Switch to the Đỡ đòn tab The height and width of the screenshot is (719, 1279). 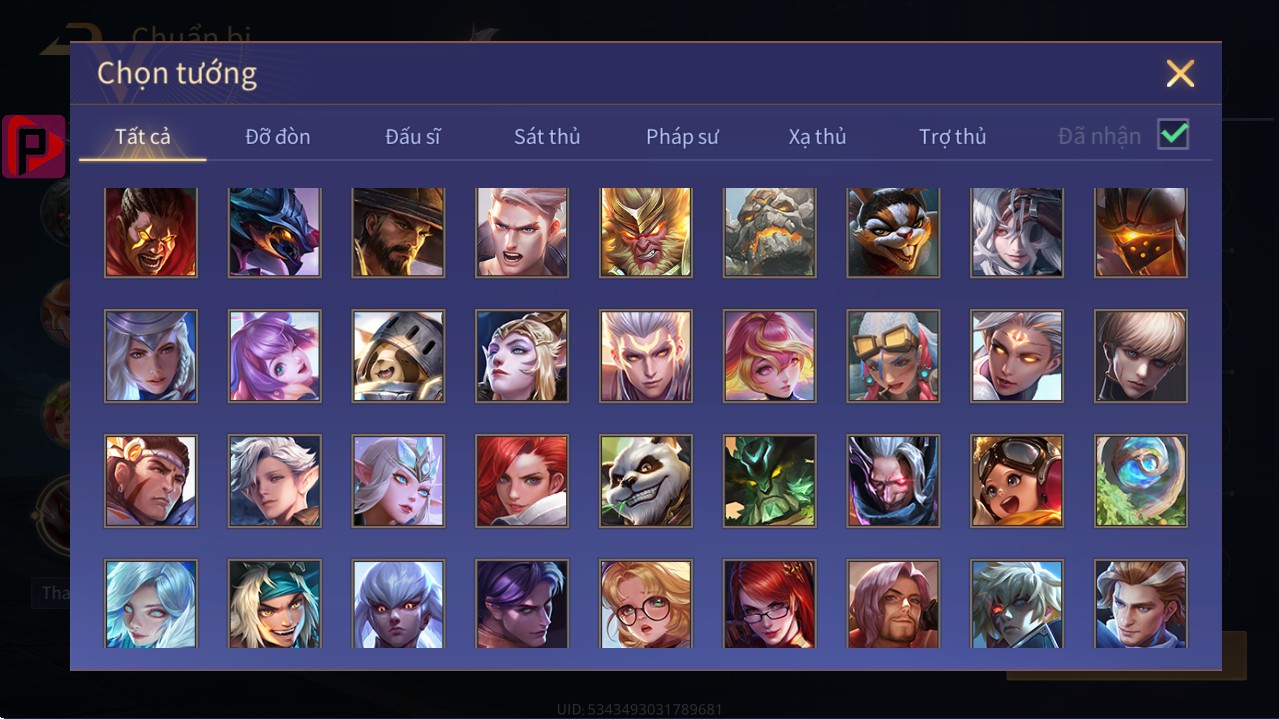click(x=278, y=137)
